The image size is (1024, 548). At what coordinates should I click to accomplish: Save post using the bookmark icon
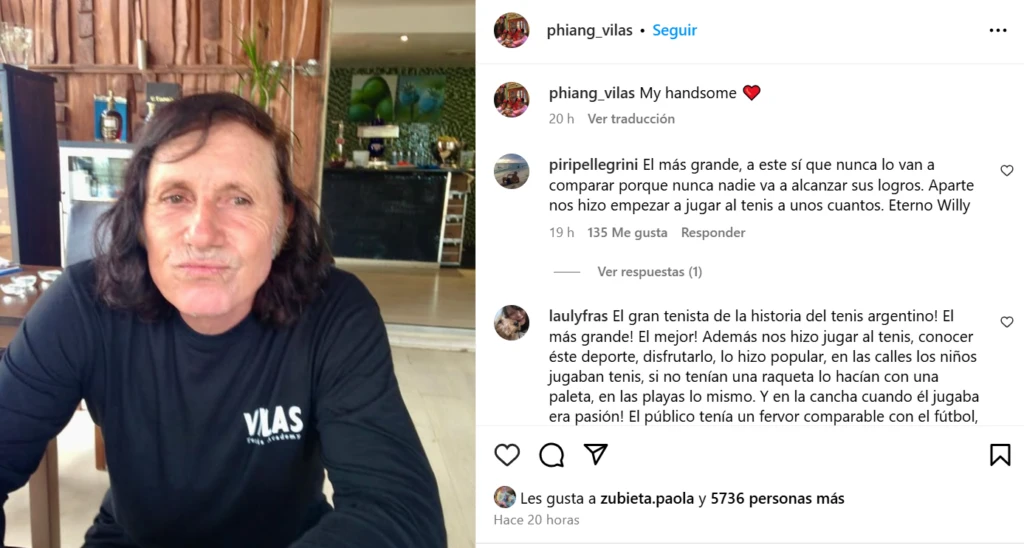coord(1000,455)
